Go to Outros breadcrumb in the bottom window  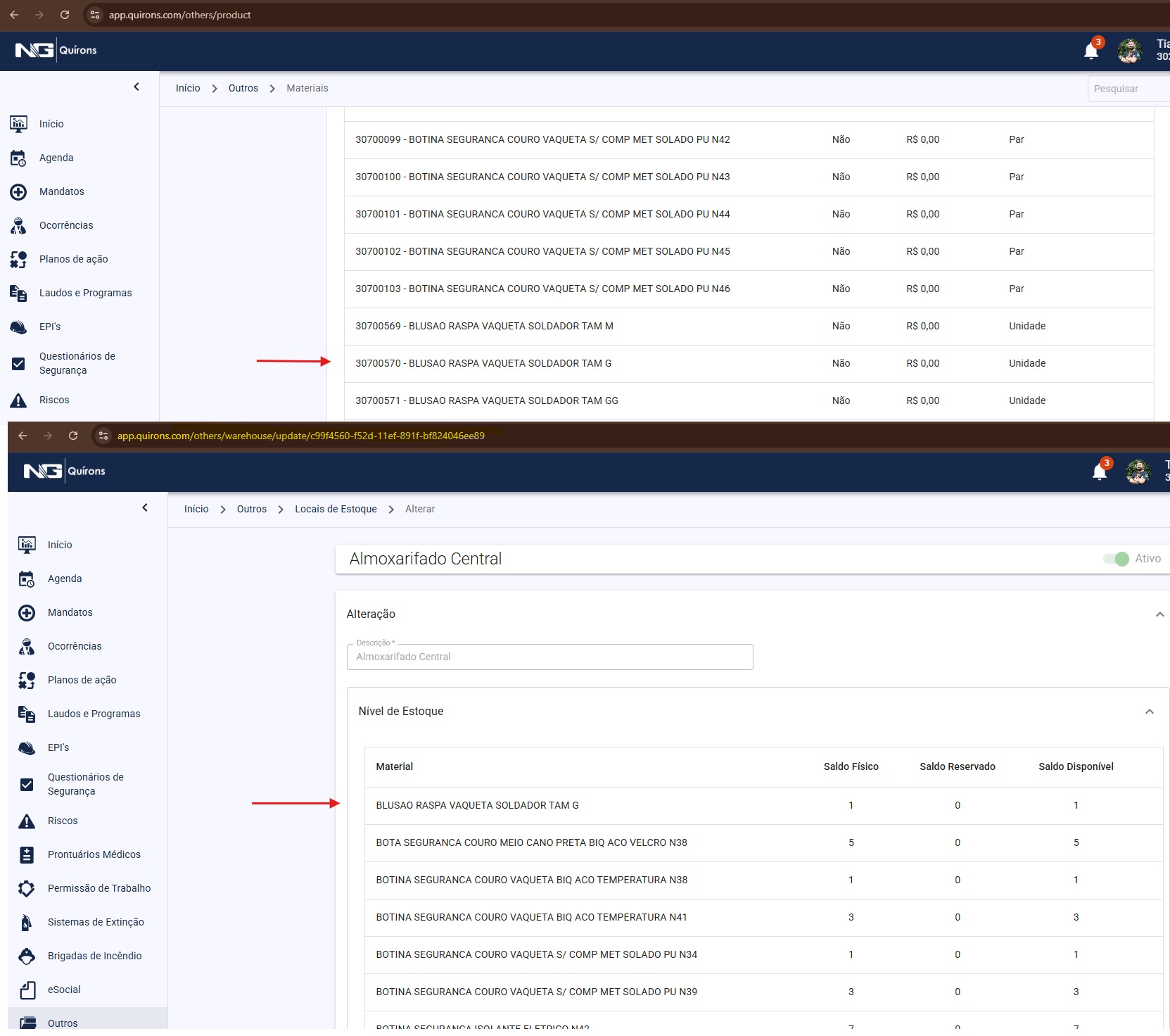pos(252,509)
